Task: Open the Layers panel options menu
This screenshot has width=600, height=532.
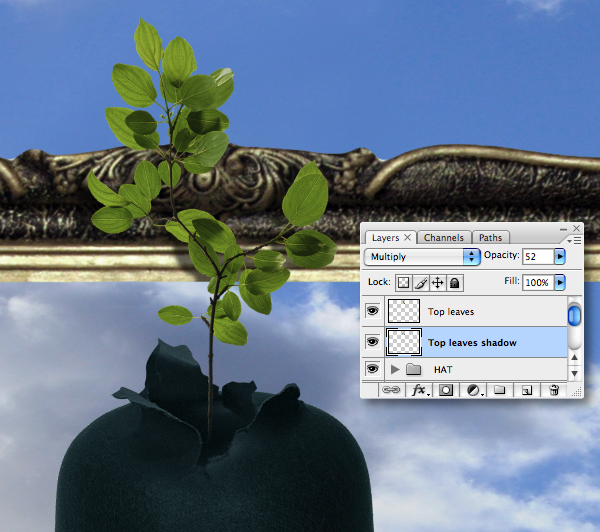Action: click(574, 240)
